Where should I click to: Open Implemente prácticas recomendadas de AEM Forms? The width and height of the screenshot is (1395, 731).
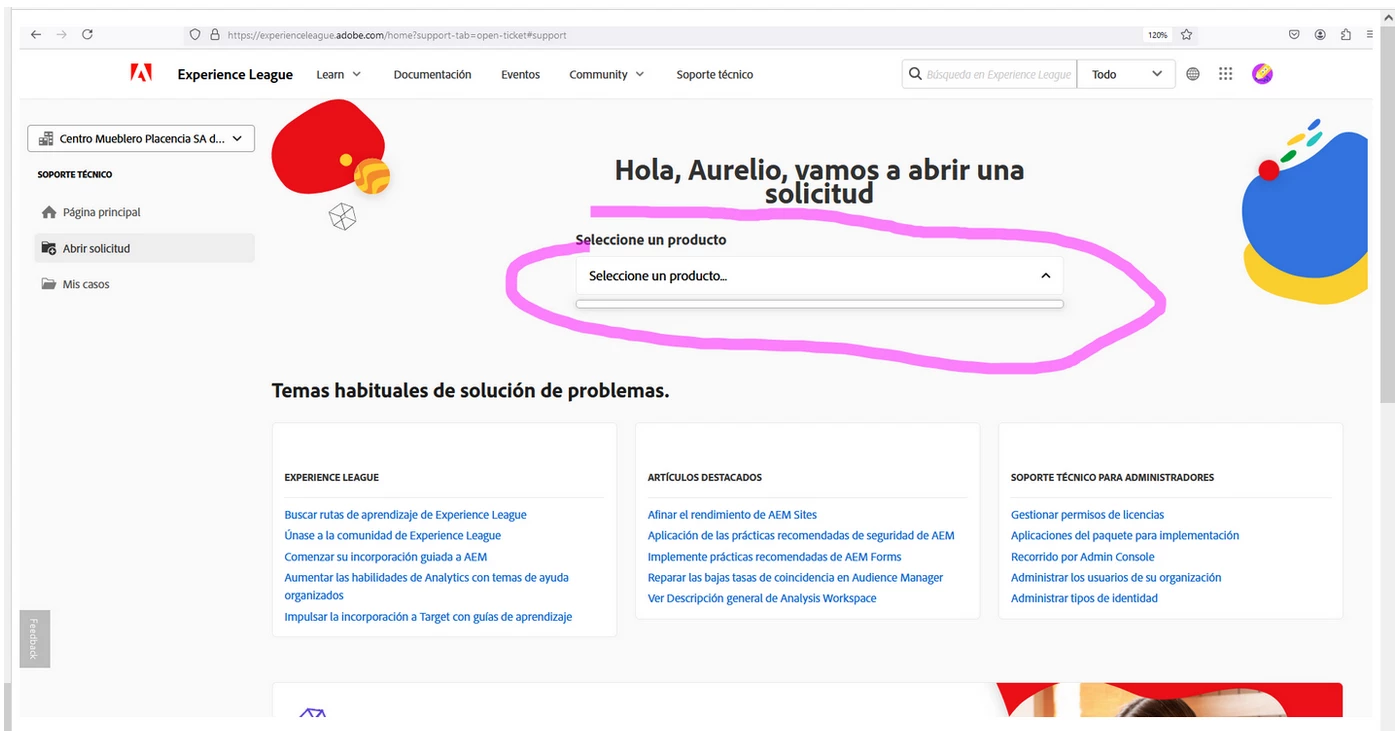(x=774, y=557)
